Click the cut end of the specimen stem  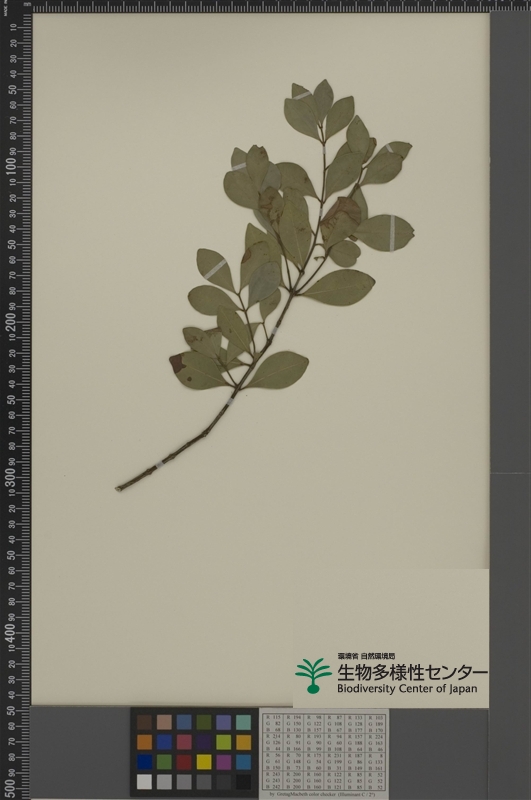(118, 489)
